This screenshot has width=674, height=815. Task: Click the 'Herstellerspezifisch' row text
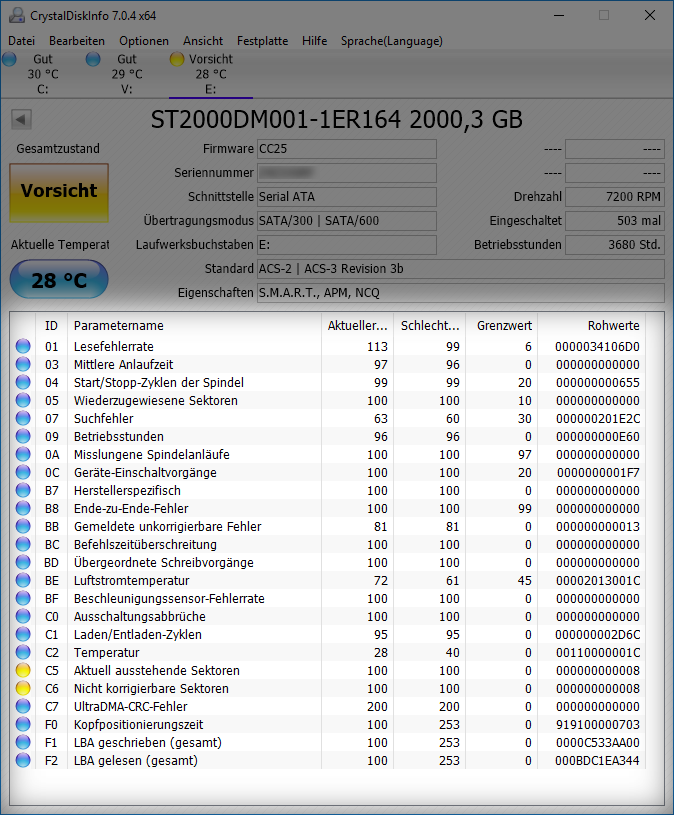[127, 491]
